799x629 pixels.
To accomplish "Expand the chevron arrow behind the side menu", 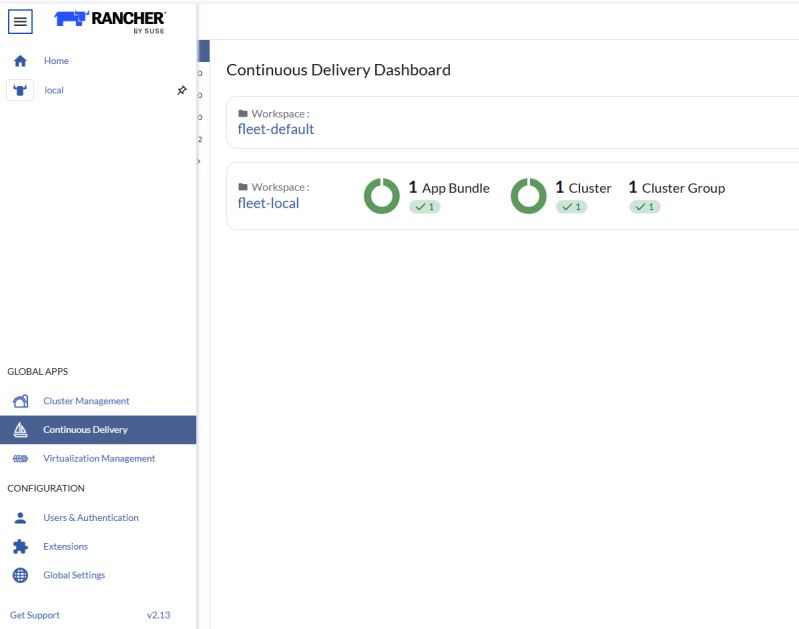I will coord(199,162).
